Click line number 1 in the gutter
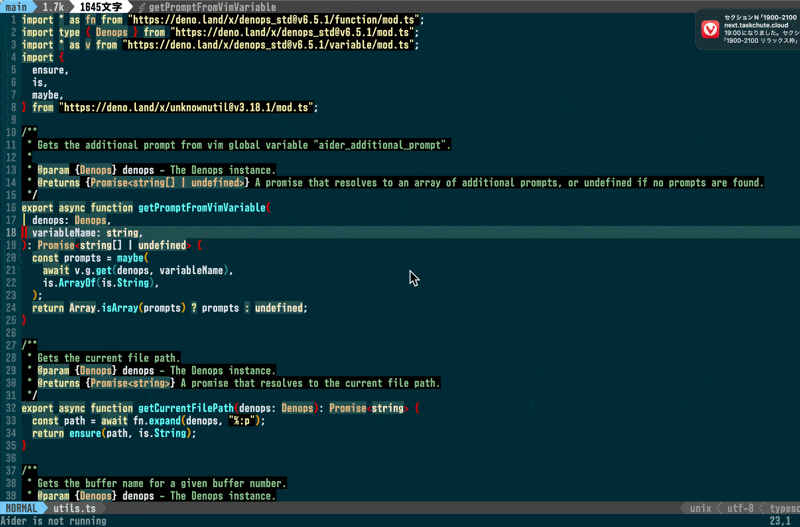The width and height of the screenshot is (800, 527). point(13,19)
